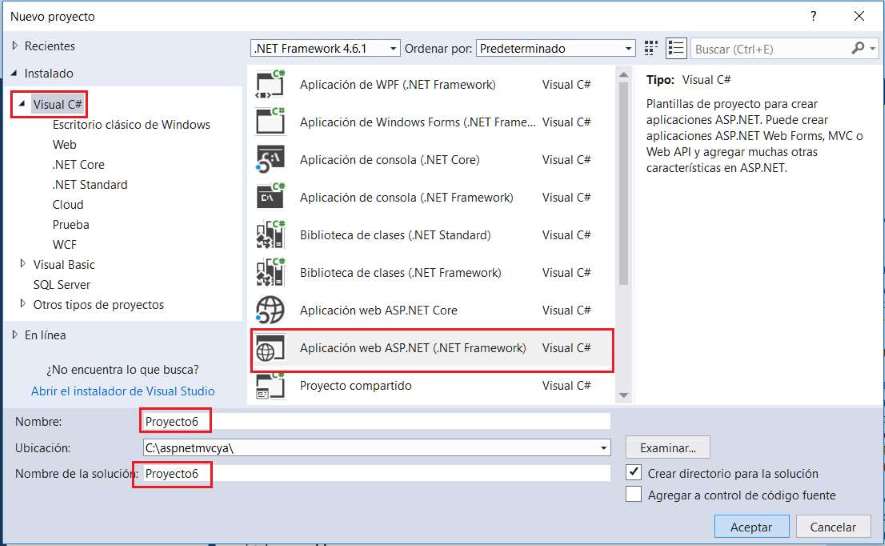Click the Proyecto compartido template icon

coord(270,386)
